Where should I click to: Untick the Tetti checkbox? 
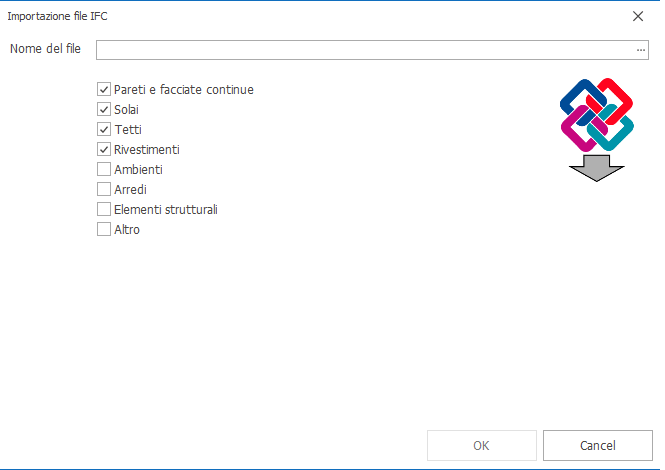[x=104, y=130]
